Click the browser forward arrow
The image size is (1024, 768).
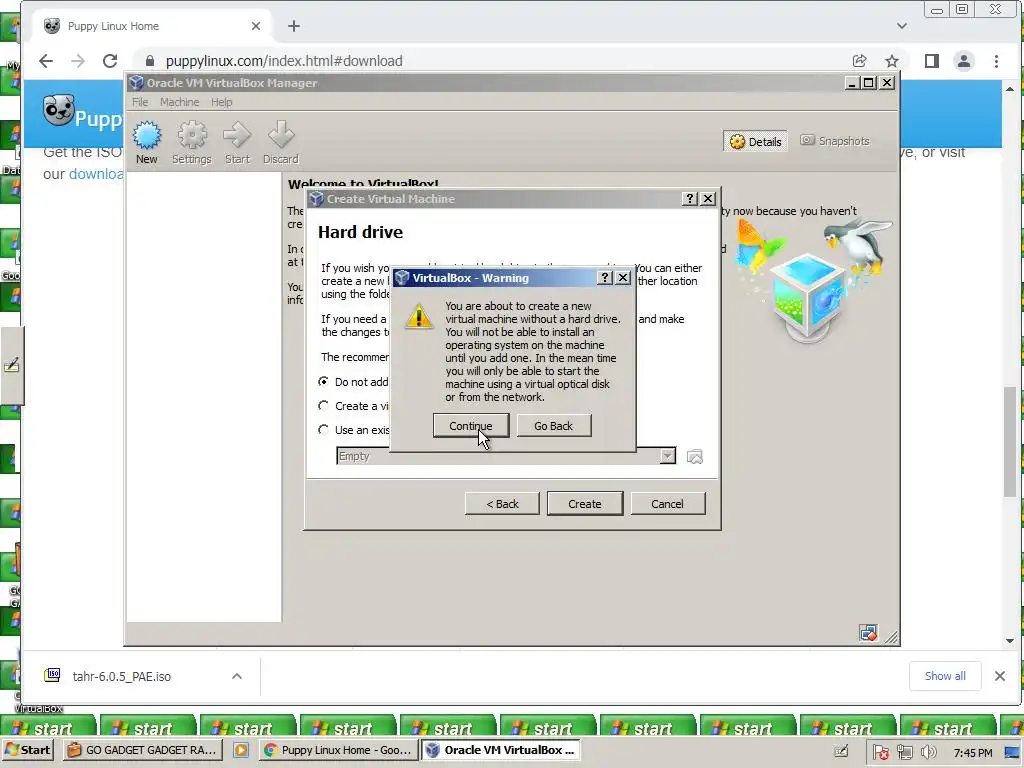(78, 61)
